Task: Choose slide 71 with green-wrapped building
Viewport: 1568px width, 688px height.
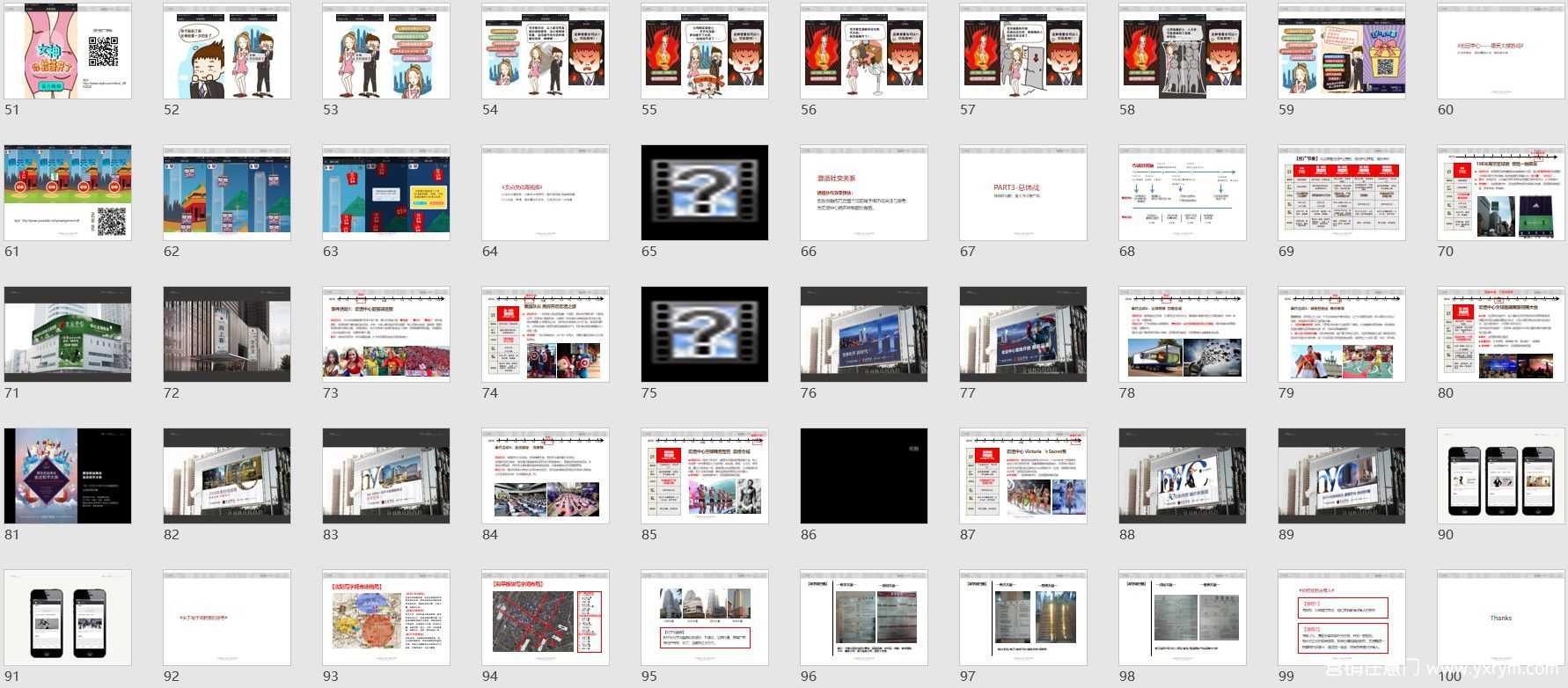Action: [x=68, y=334]
